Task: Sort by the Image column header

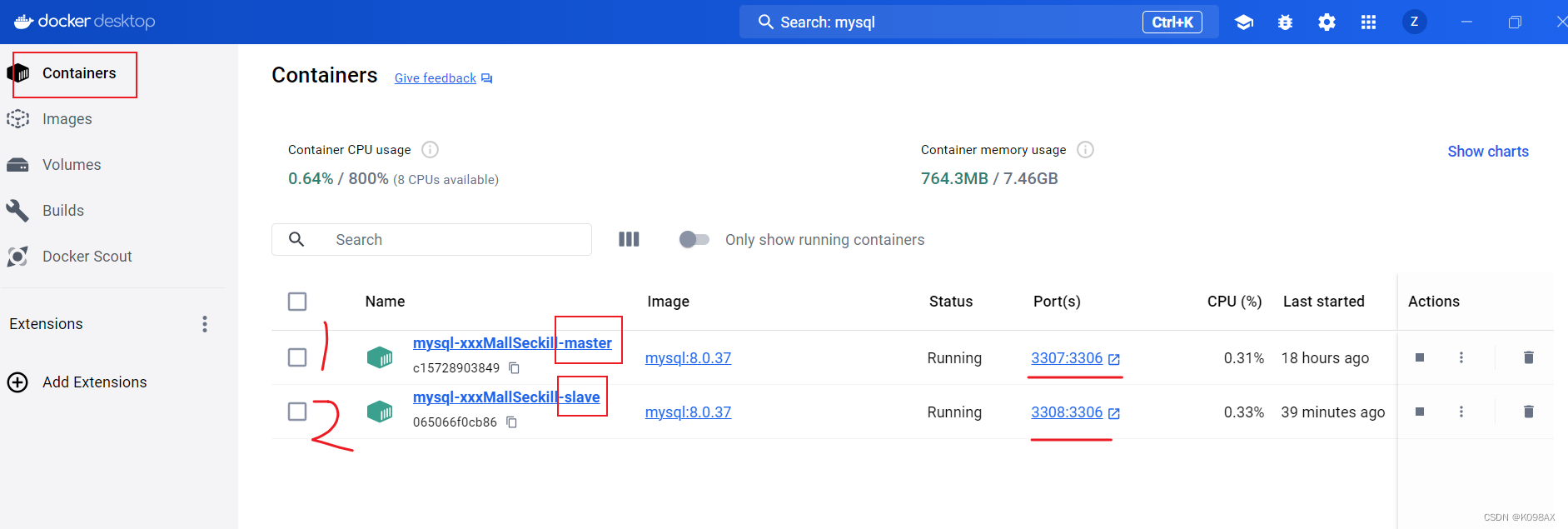Action: [x=668, y=302]
